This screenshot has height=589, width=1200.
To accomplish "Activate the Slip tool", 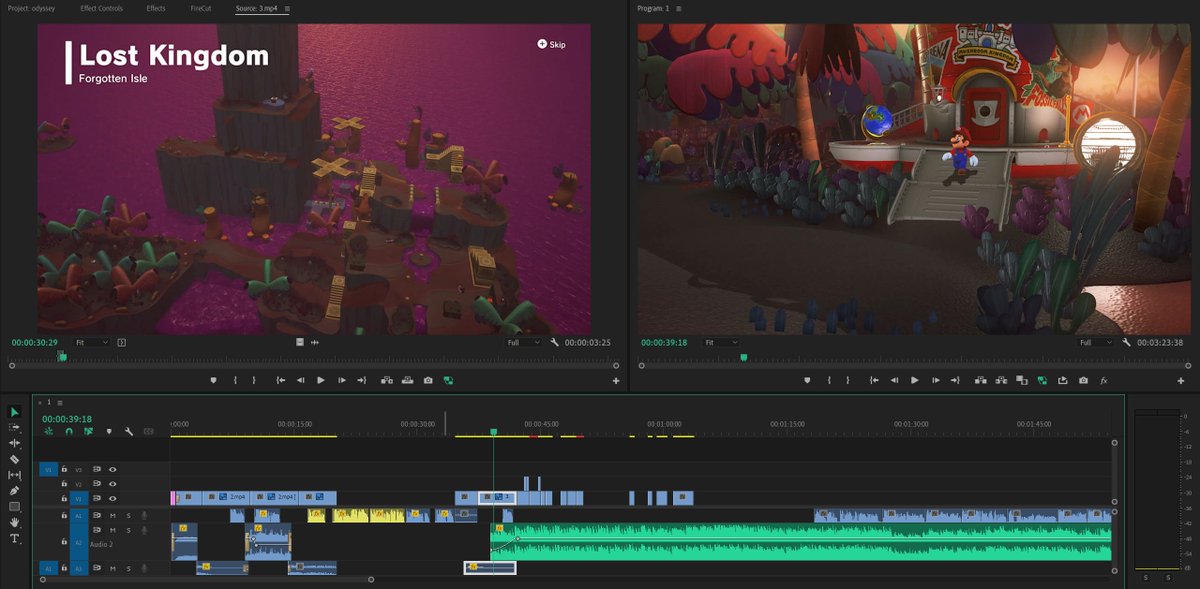I will (15, 475).
